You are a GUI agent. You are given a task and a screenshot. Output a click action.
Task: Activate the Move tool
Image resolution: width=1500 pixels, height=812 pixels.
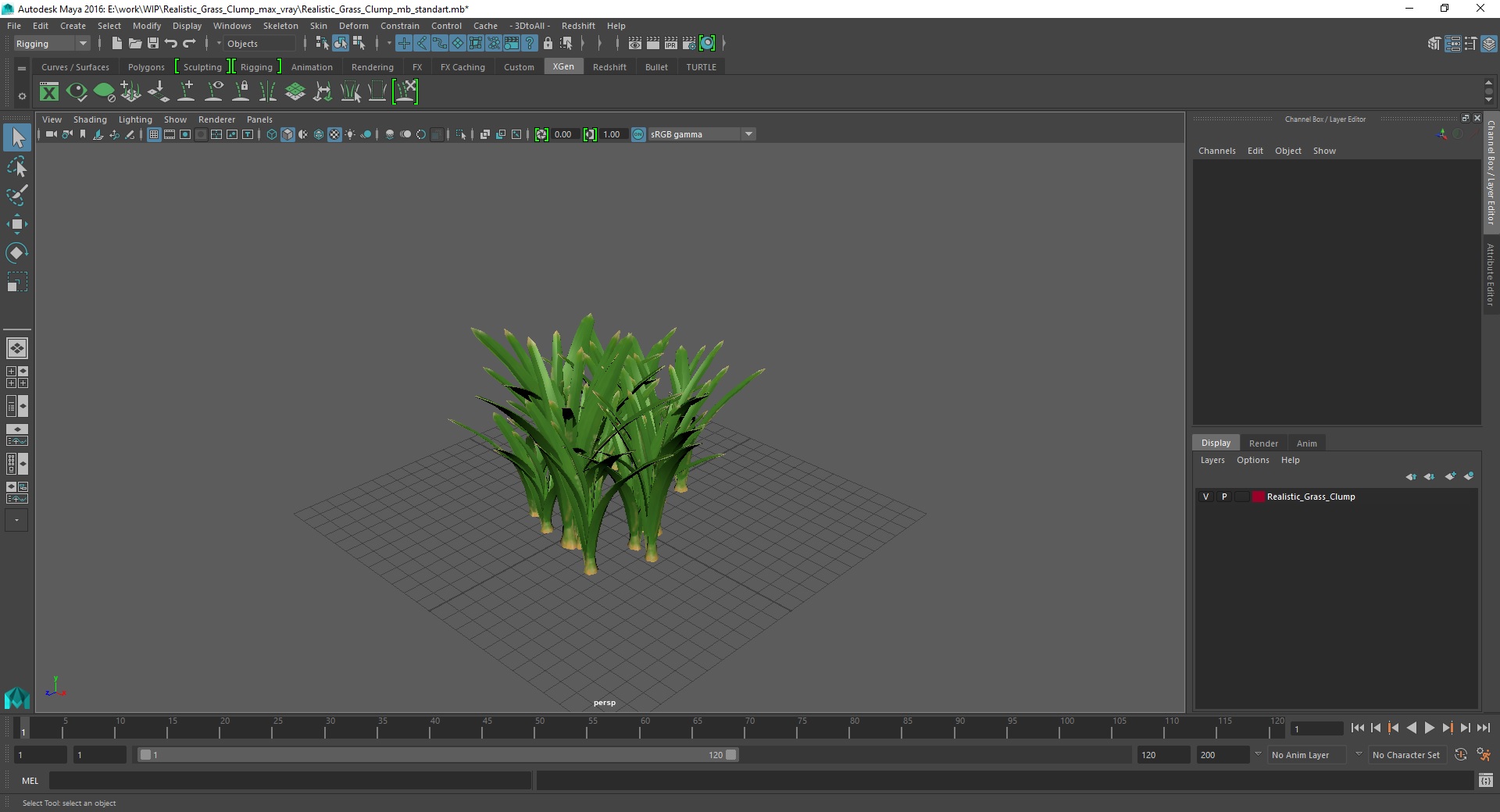pyautogui.click(x=17, y=224)
